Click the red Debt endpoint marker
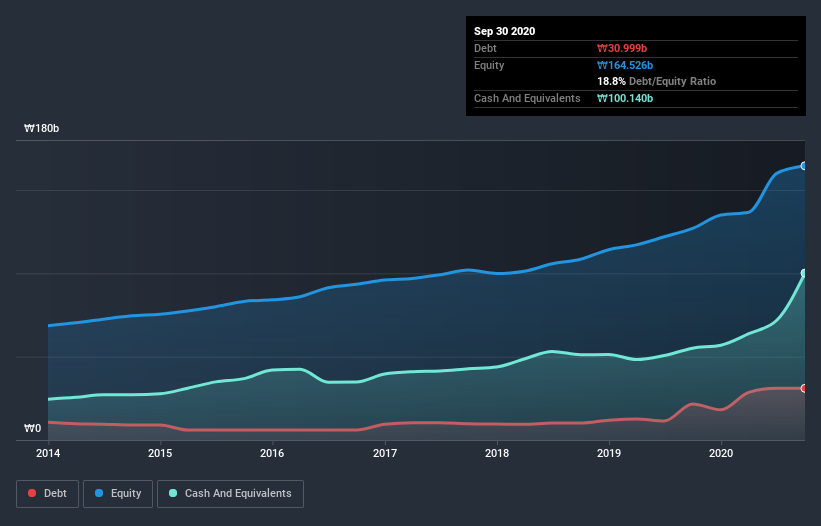Screen dimensions: 821x526 pyautogui.click(x=804, y=388)
